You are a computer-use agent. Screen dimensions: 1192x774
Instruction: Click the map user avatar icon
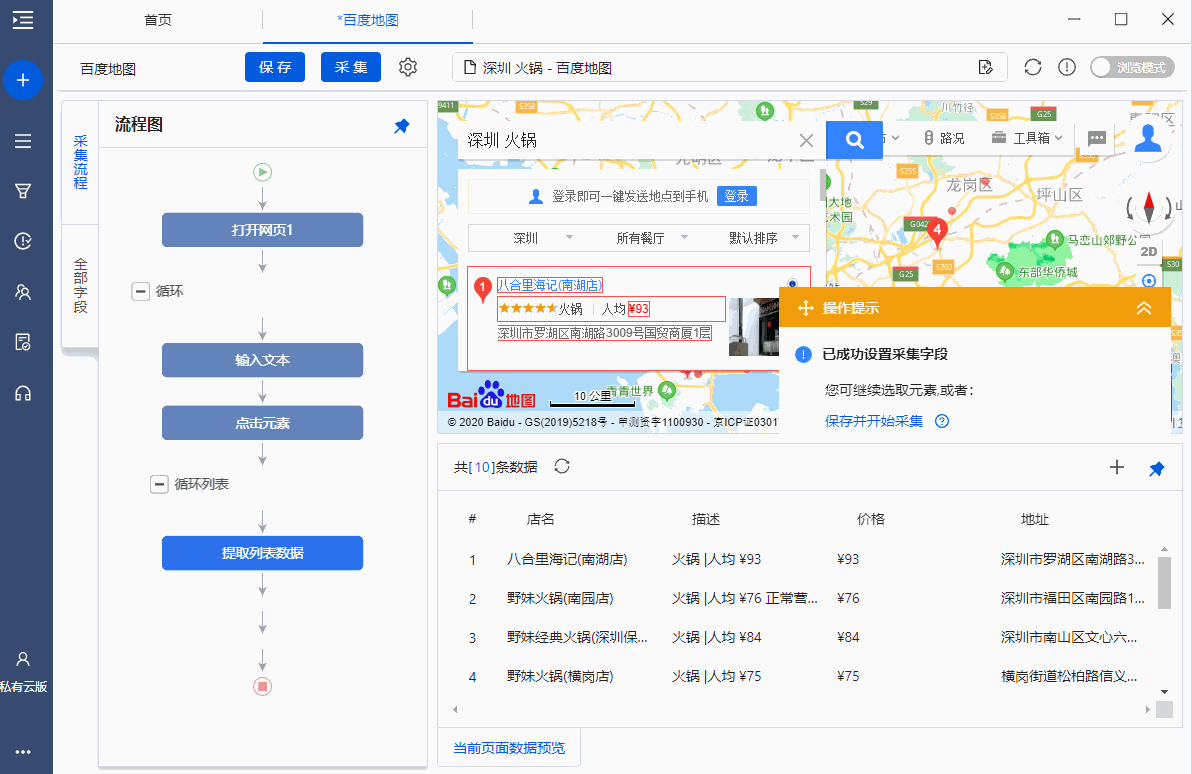(1148, 138)
